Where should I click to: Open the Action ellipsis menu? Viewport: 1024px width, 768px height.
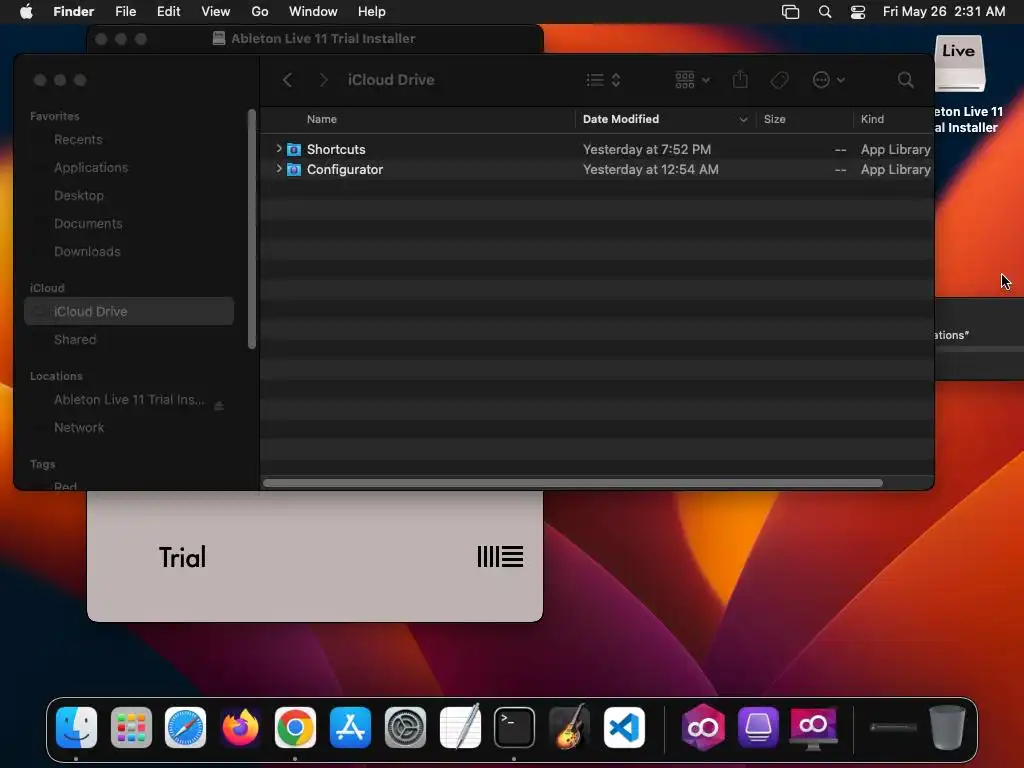click(x=828, y=80)
